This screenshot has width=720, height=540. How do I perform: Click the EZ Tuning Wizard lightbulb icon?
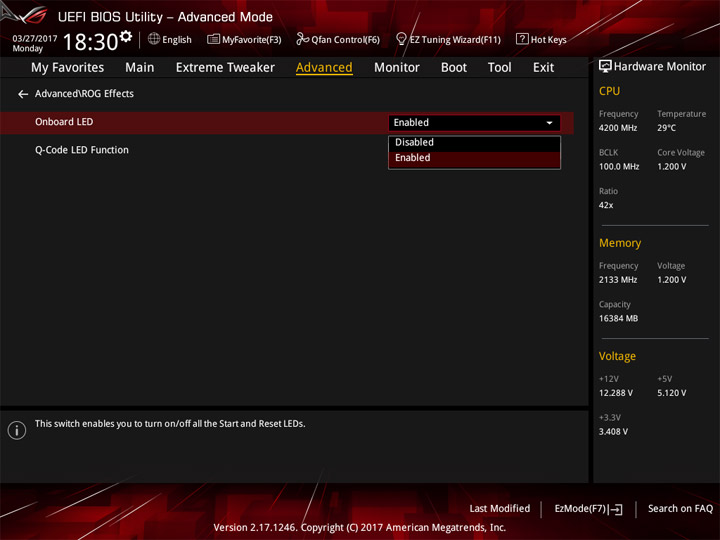[x=401, y=39]
